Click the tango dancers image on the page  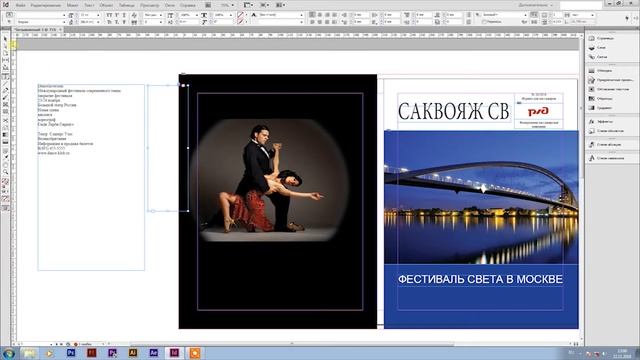click(x=269, y=180)
